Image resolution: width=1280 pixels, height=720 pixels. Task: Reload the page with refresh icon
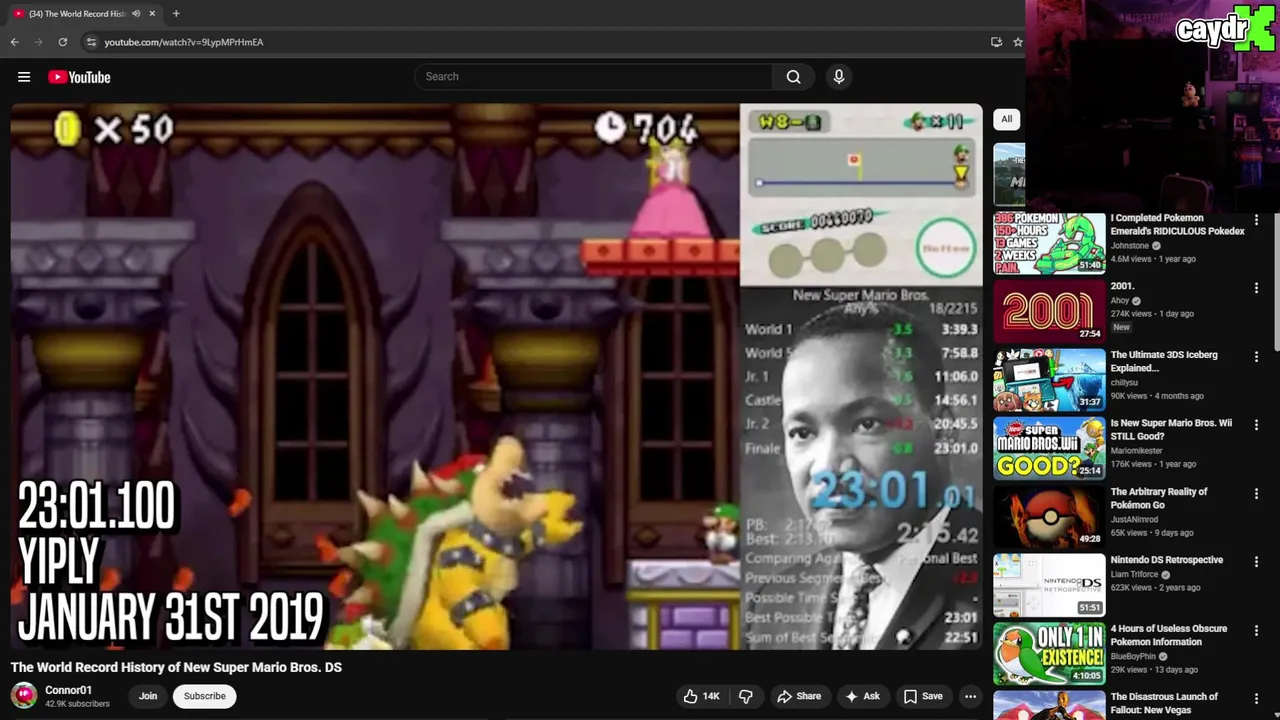click(x=62, y=42)
